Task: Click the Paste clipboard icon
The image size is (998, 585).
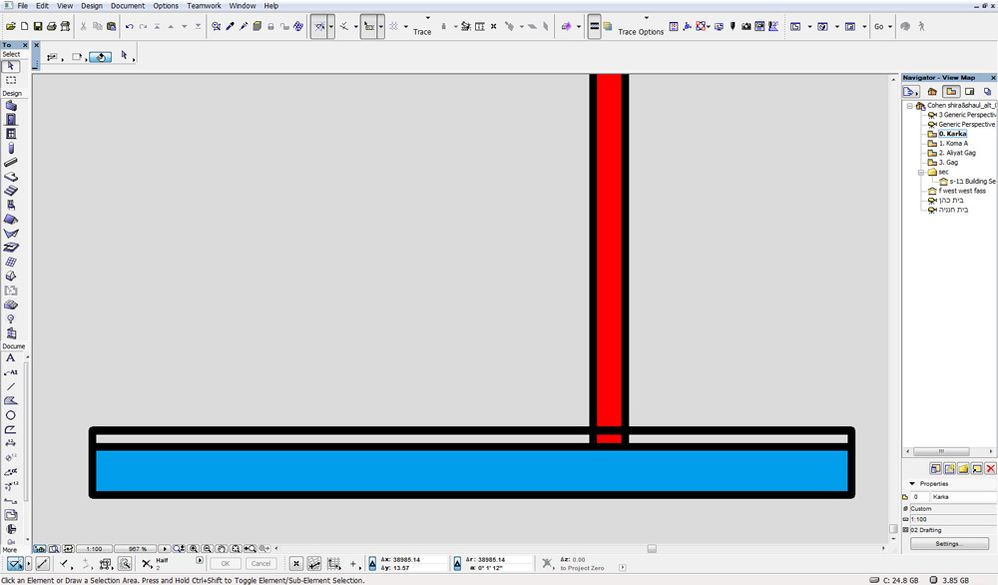Action: click(x=111, y=26)
